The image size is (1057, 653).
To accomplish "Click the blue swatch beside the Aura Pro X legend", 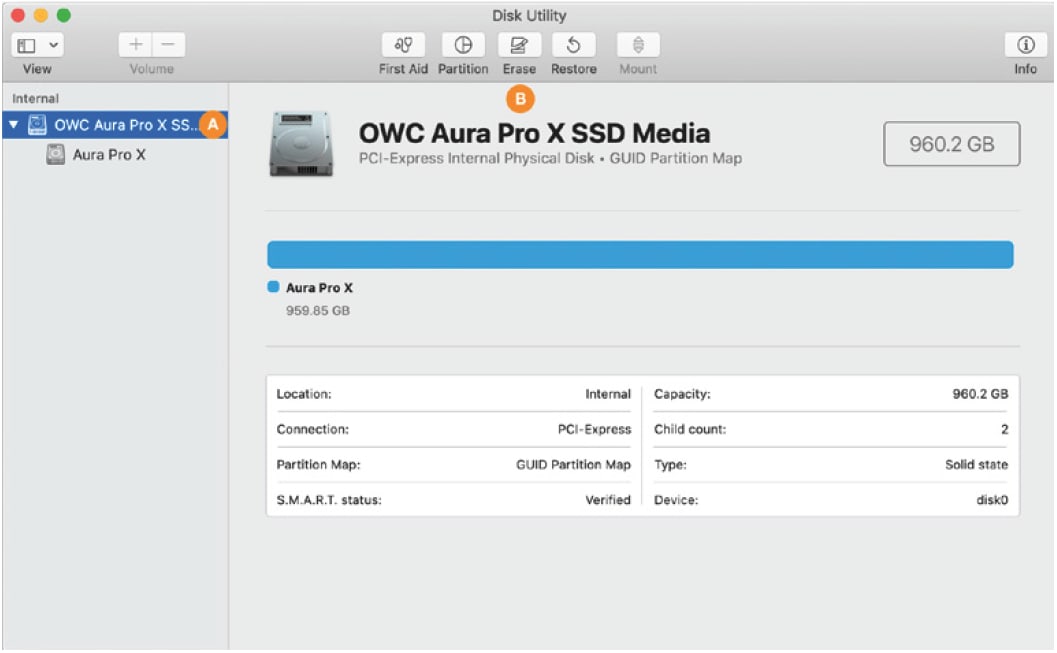I will [273, 288].
